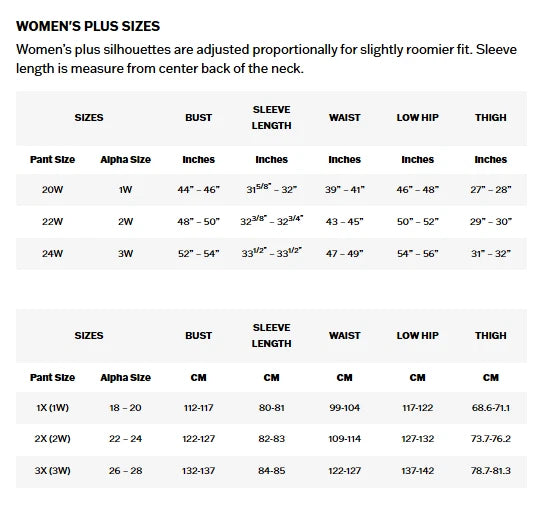Viewport: 540px width, 505px height.
Task: Click the 1W alpha size cell
Action: click(x=125, y=189)
